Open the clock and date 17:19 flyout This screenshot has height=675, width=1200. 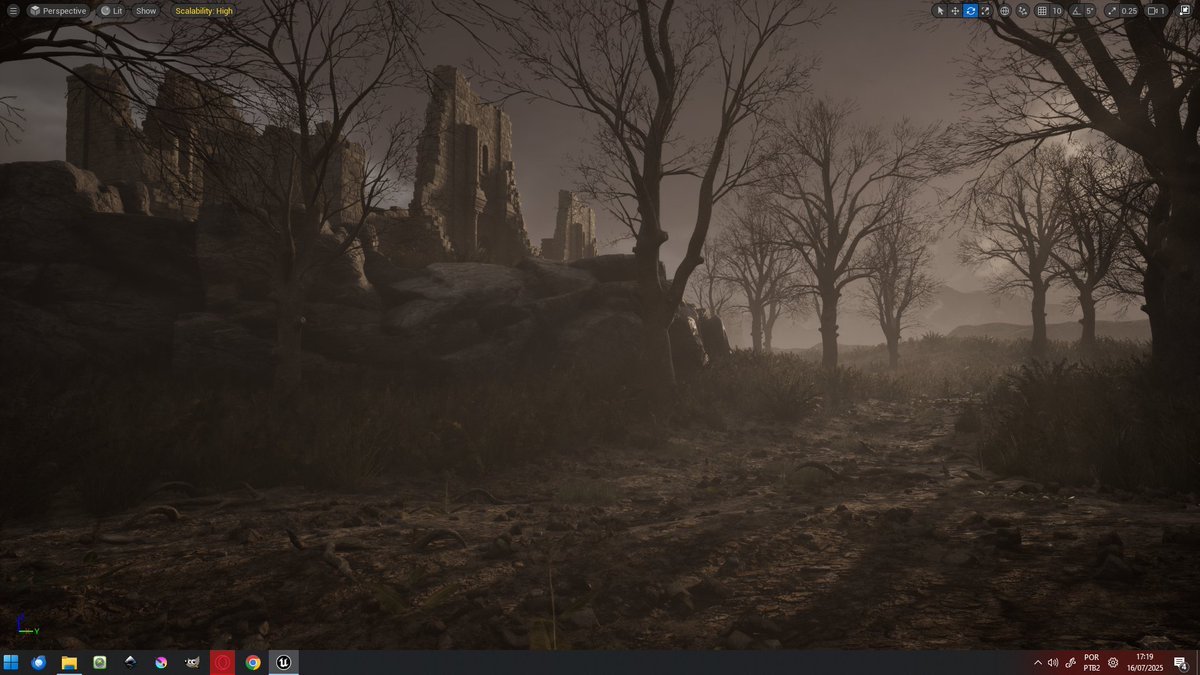point(1145,662)
